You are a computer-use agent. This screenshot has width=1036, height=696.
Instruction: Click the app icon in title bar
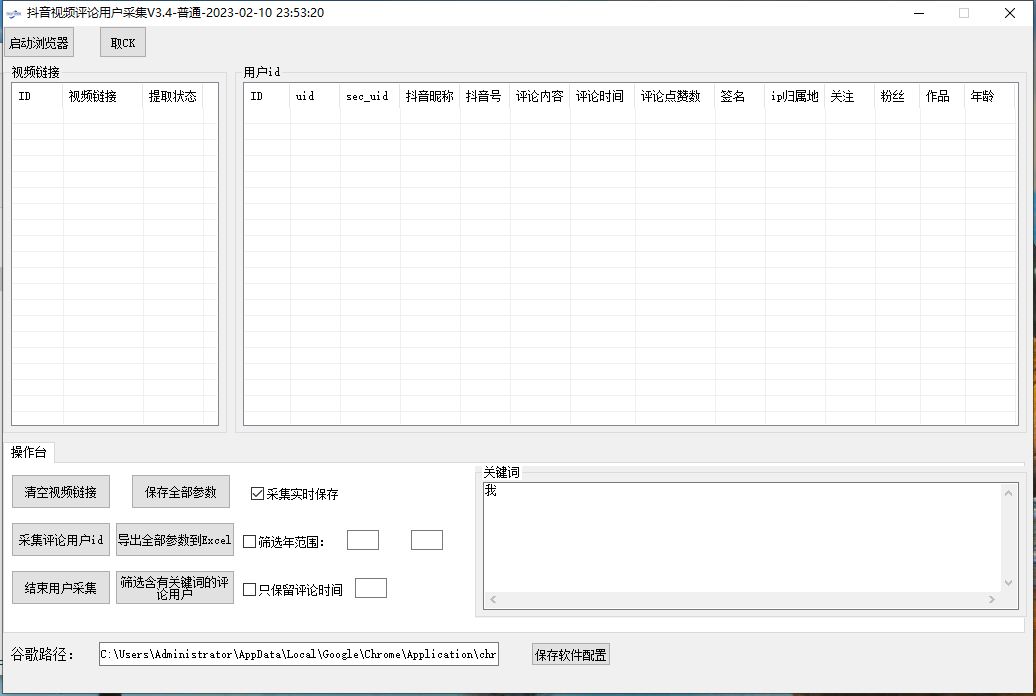14,13
